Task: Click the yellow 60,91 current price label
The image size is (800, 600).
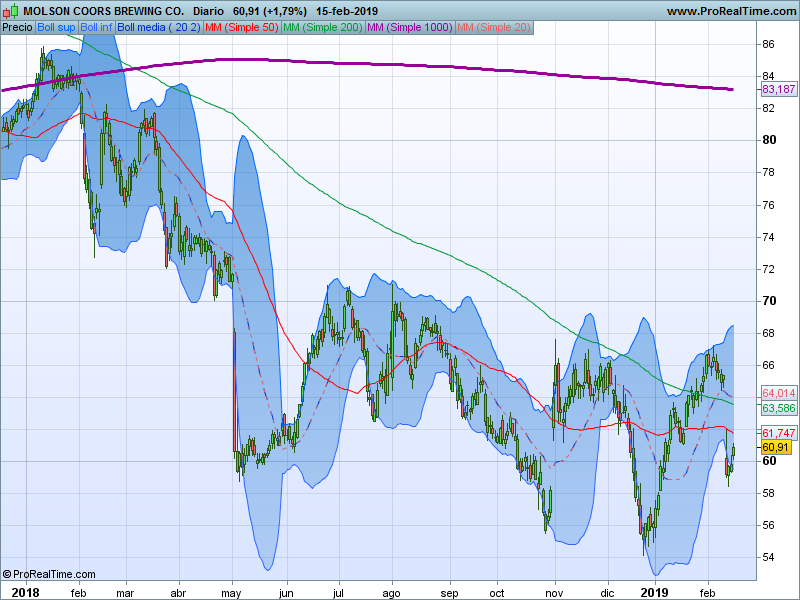Action: pos(776,447)
